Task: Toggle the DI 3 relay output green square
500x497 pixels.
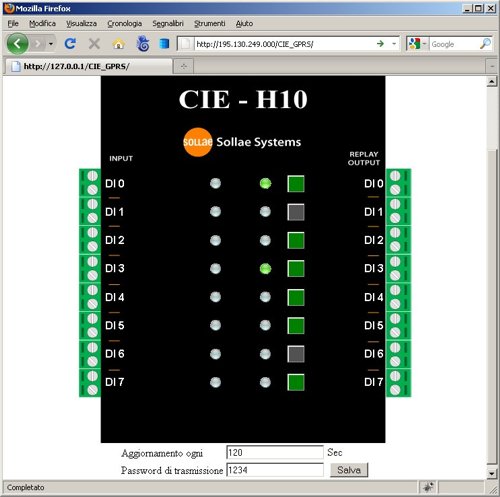Action: click(x=296, y=269)
